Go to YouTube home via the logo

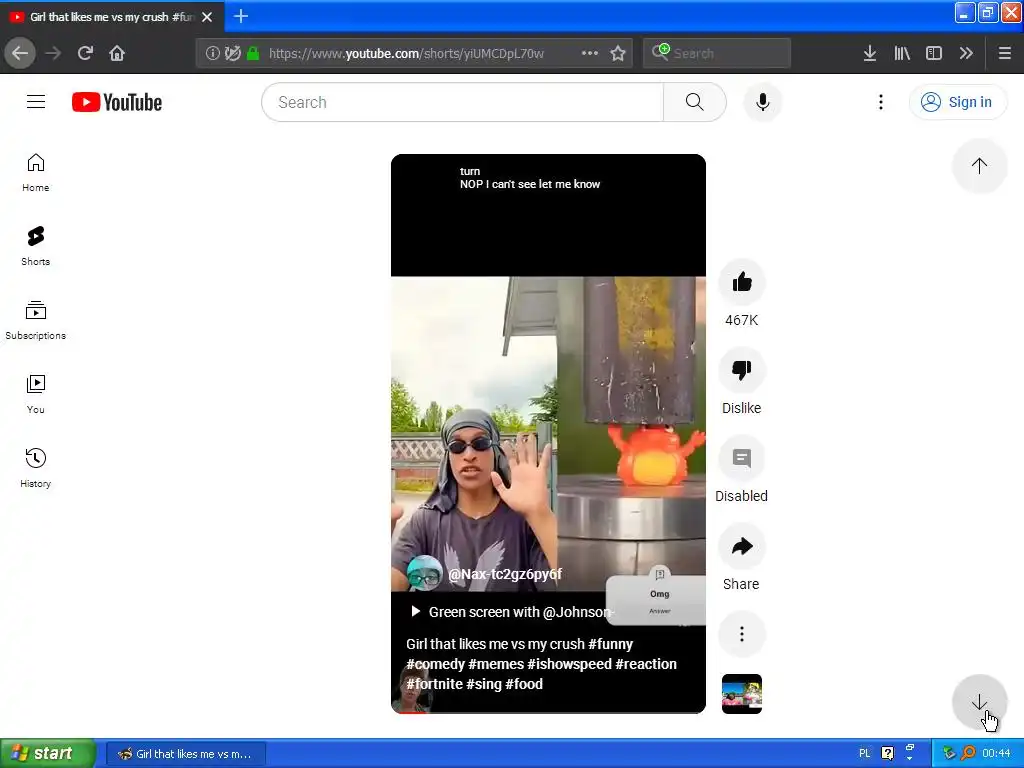pos(117,102)
